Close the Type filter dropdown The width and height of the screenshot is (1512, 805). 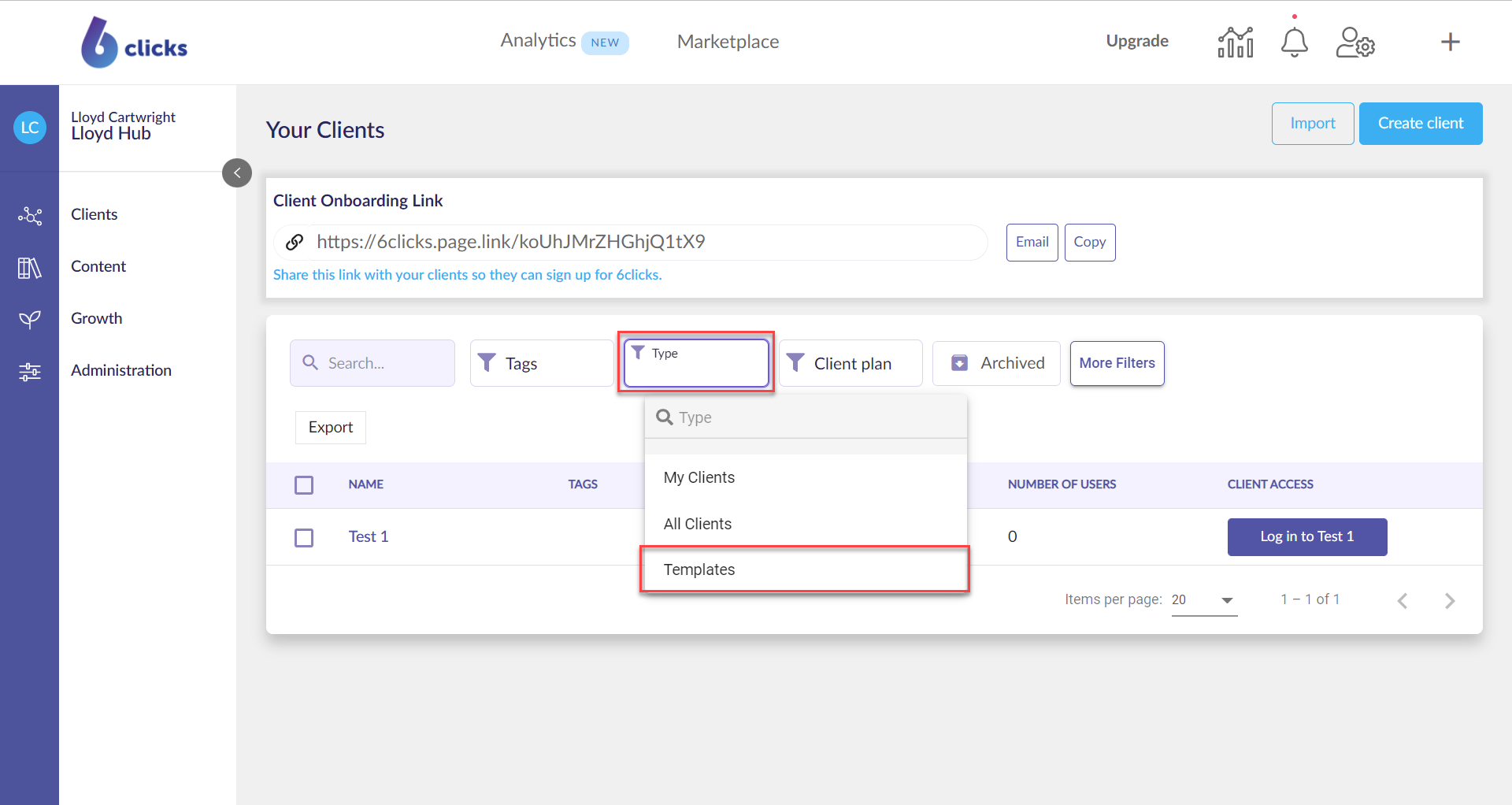point(696,363)
